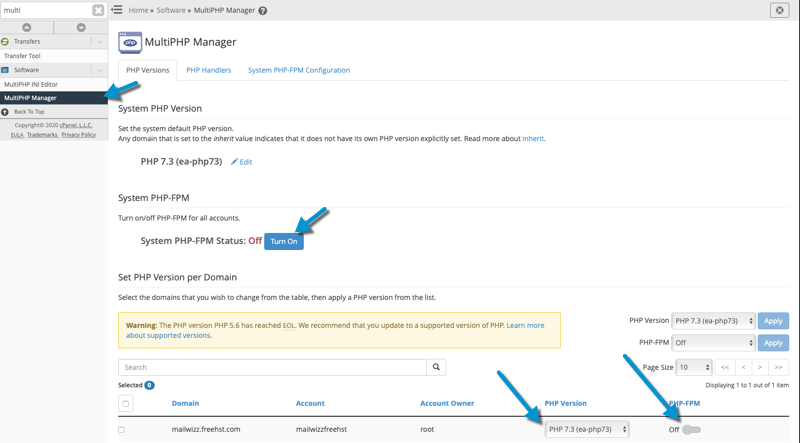This screenshot has width=800, height=443.
Task: Sort the table by Account column
Action: click(310, 403)
